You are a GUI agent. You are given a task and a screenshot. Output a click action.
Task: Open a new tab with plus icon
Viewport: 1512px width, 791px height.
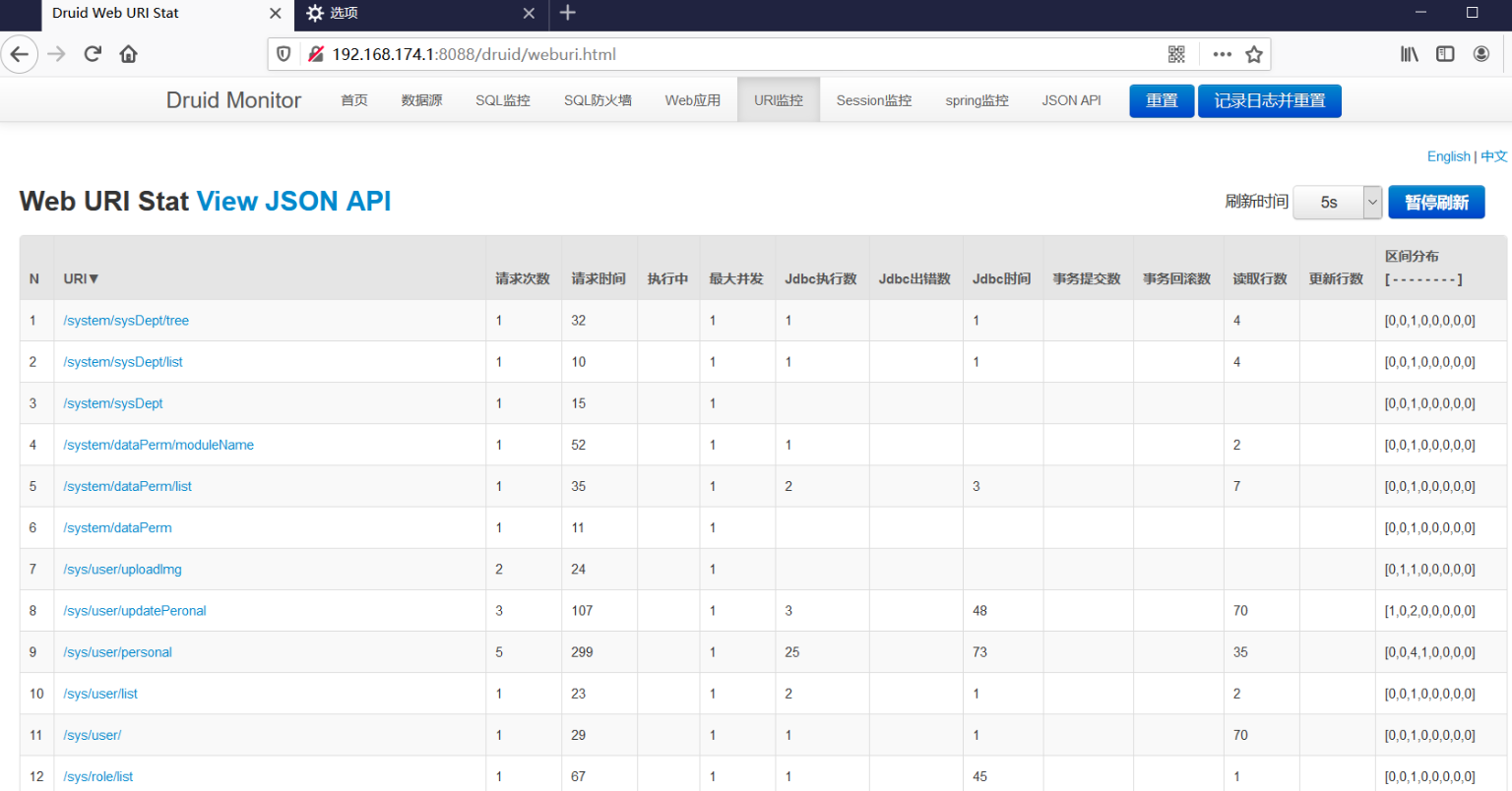point(568,13)
